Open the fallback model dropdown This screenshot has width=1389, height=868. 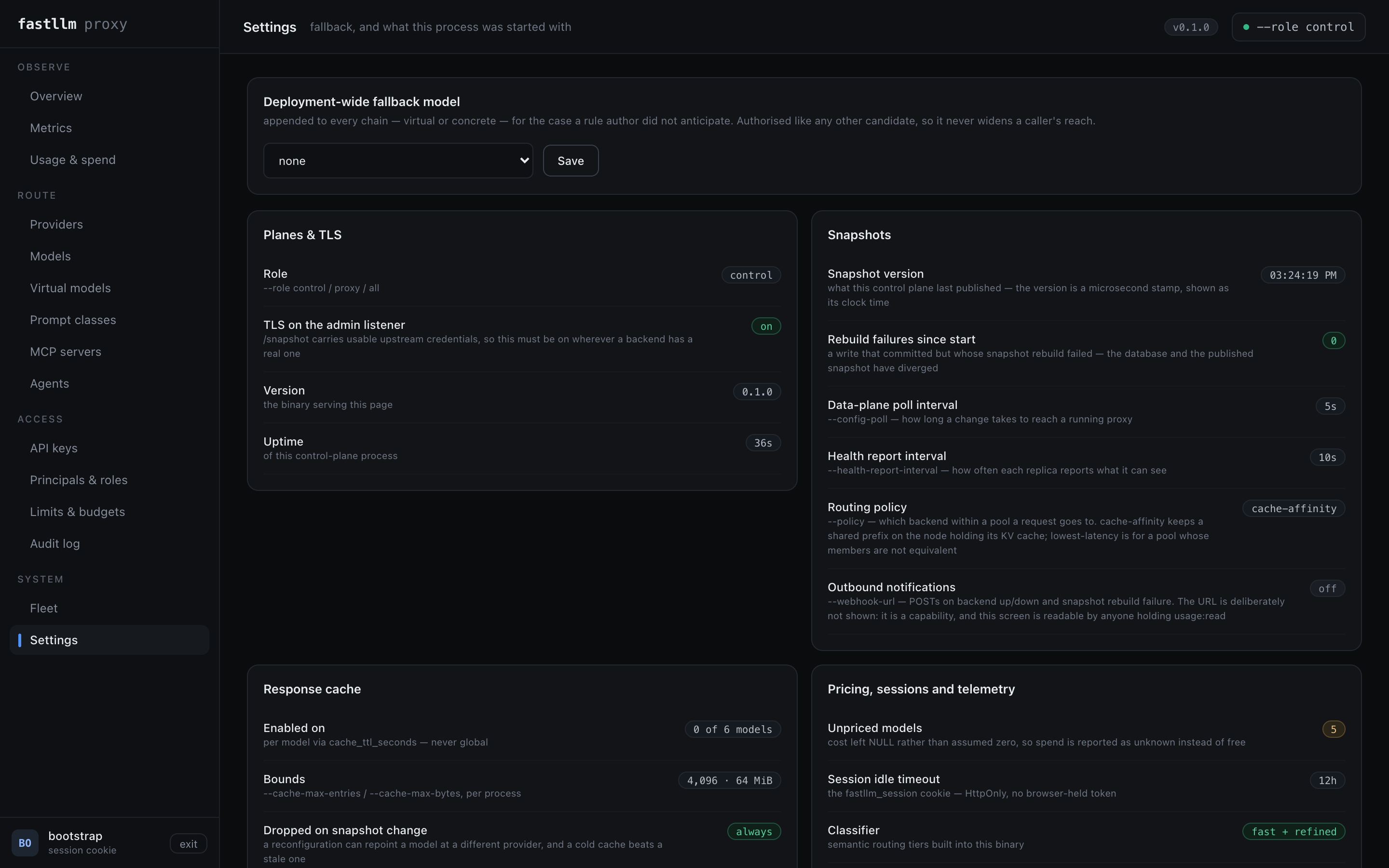coord(398,161)
